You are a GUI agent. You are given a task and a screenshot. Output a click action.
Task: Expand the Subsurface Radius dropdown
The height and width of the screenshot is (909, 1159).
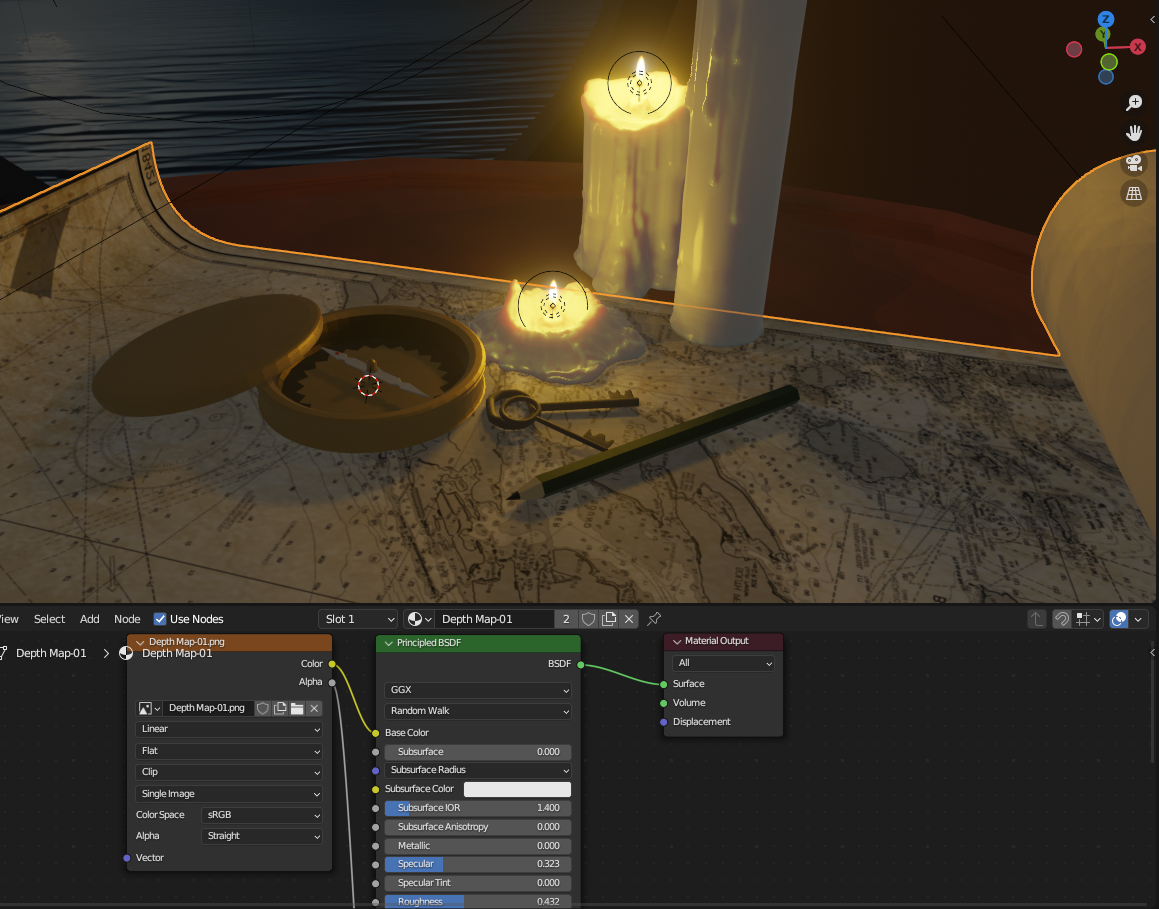[x=477, y=770]
